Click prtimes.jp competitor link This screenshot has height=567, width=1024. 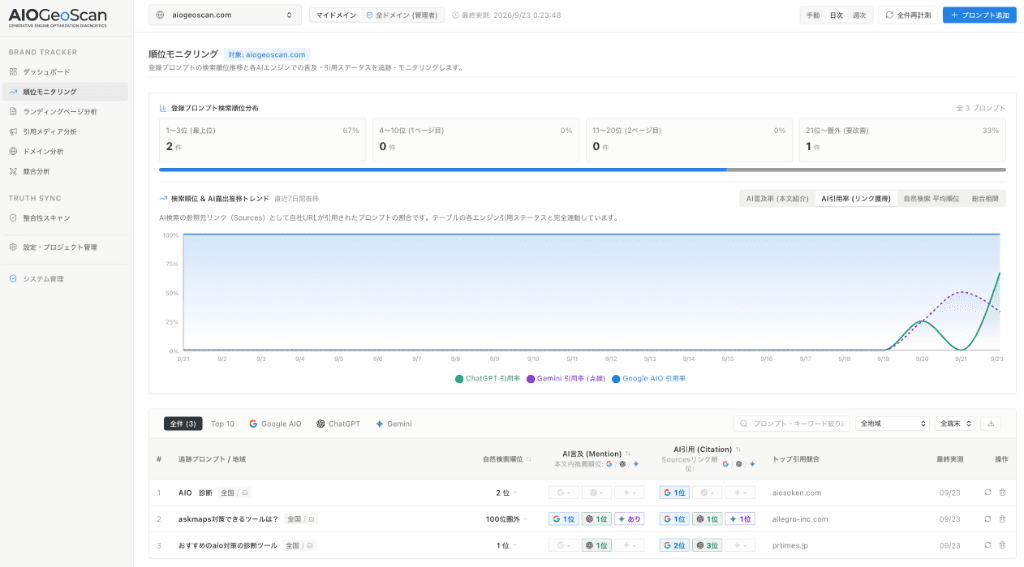point(790,545)
